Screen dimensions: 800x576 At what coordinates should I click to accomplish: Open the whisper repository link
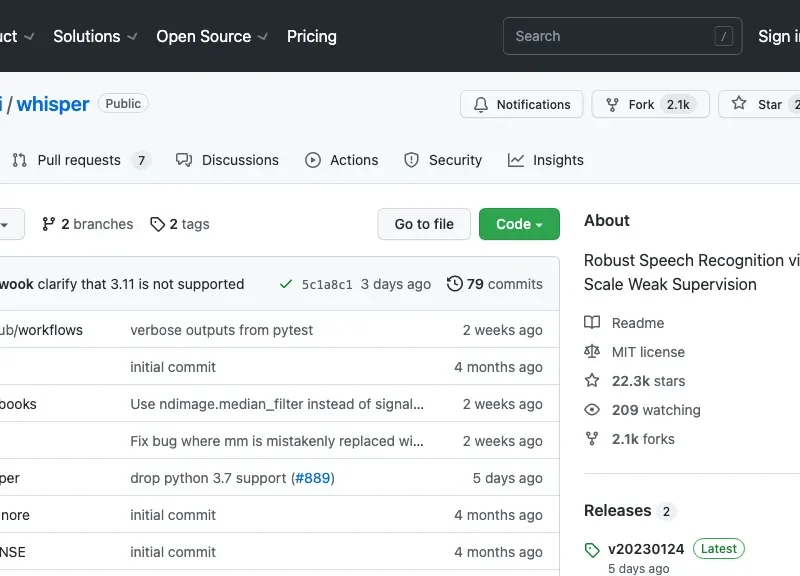[x=53, y=104]
